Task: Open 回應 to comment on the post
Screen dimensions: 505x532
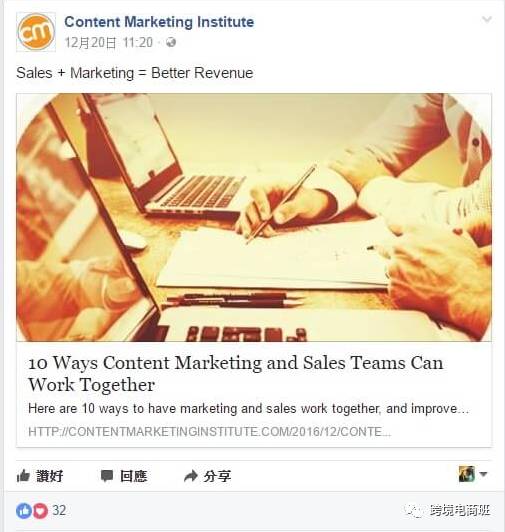Action: point(124,476)
